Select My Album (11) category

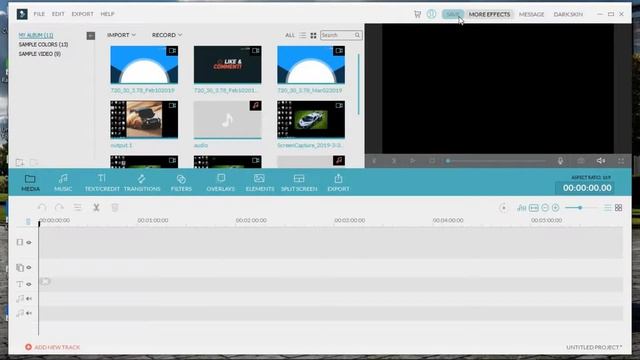36,35
